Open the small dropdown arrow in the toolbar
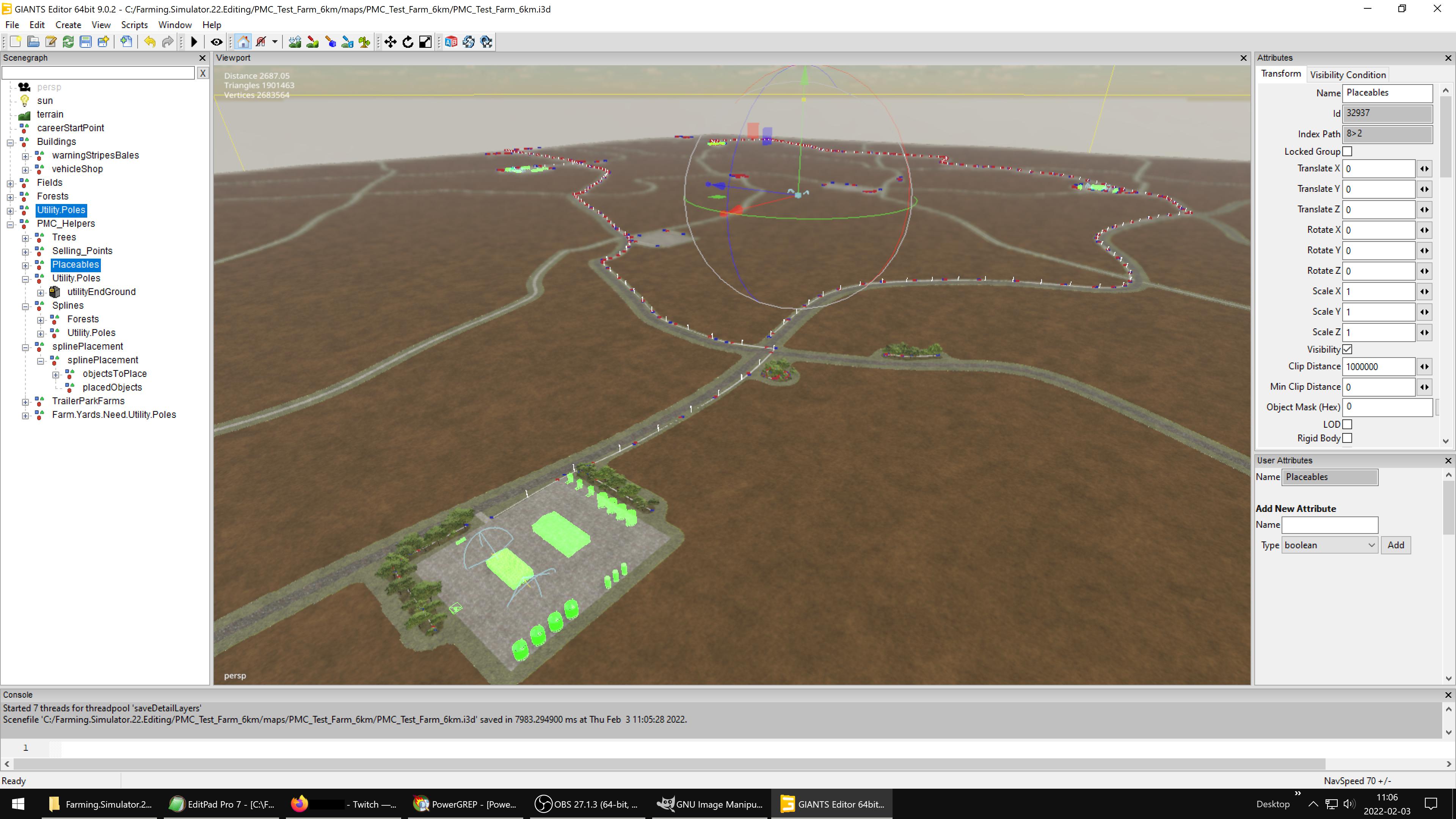Image resolution: width=1456 pixels, height=819 pixels. coord(275,42)
